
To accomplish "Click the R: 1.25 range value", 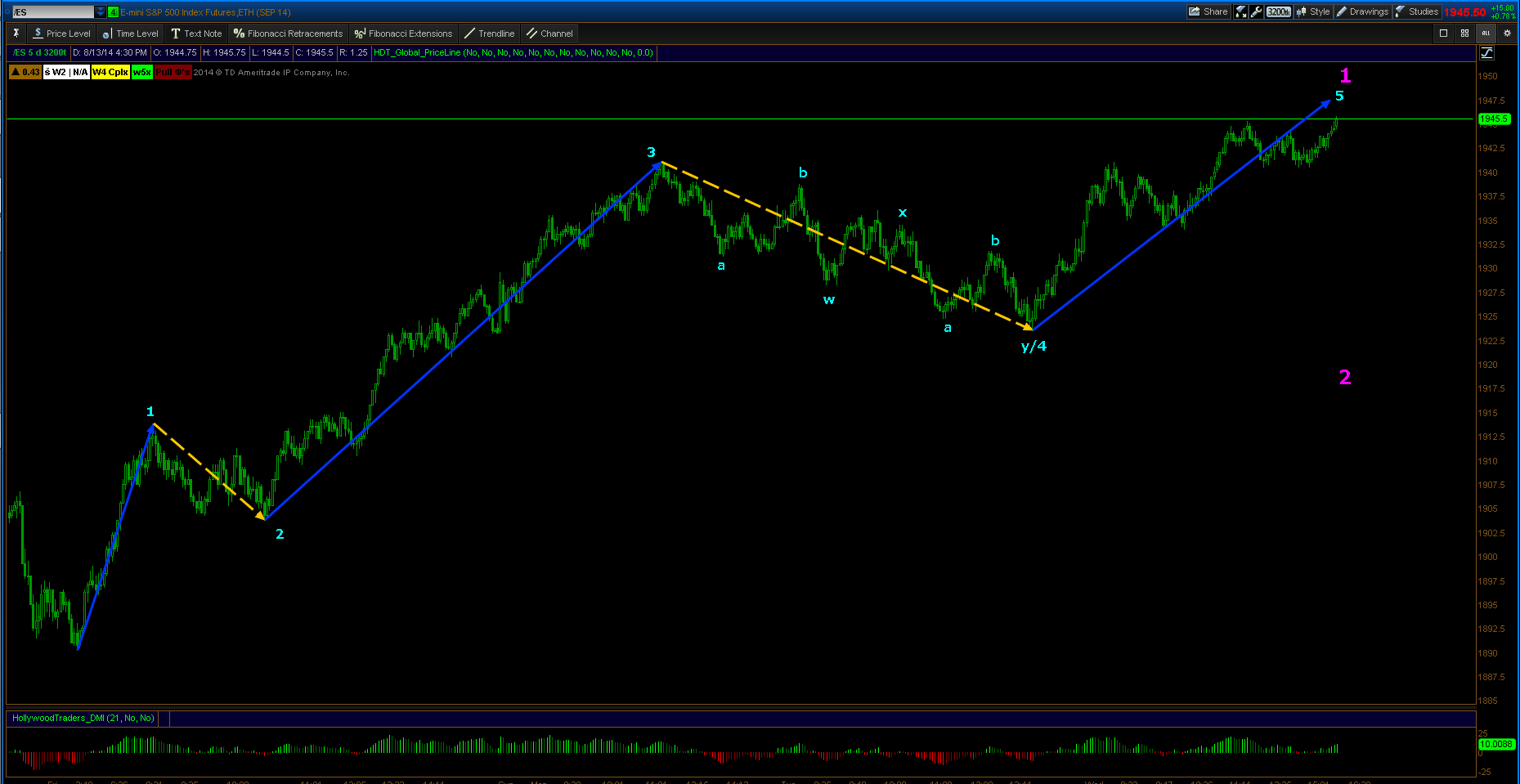I will coord(353,52).
